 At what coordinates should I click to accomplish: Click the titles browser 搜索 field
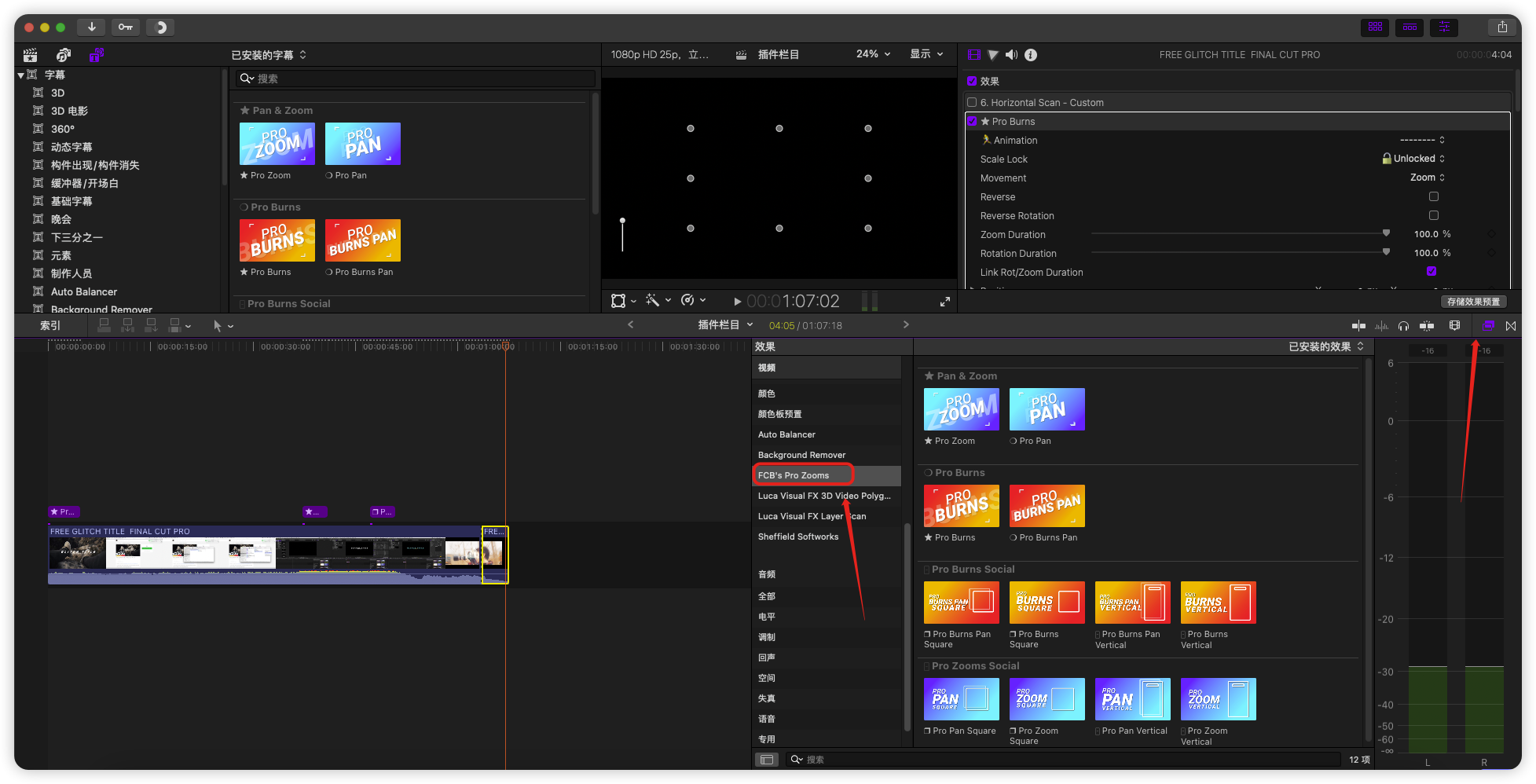[x=416, y=79]
